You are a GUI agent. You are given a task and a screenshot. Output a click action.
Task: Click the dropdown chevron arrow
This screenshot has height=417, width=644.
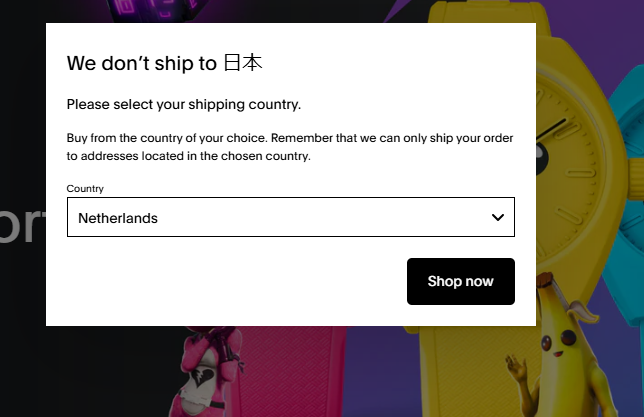click(x=497, y=217)
